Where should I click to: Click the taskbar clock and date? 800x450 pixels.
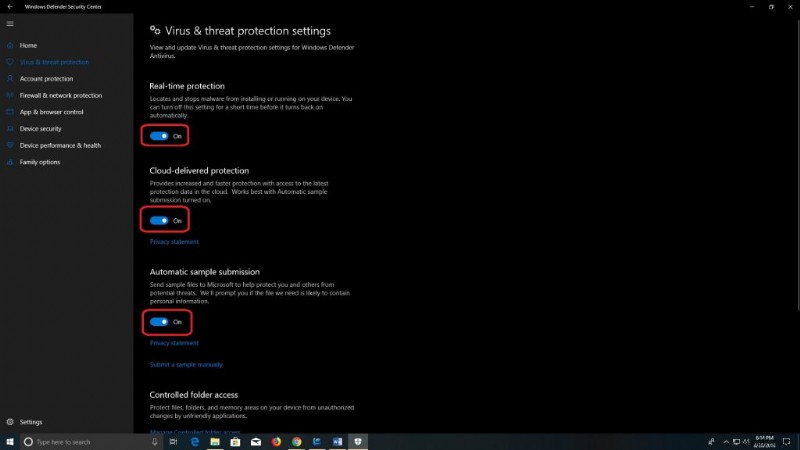coord(764,442)
